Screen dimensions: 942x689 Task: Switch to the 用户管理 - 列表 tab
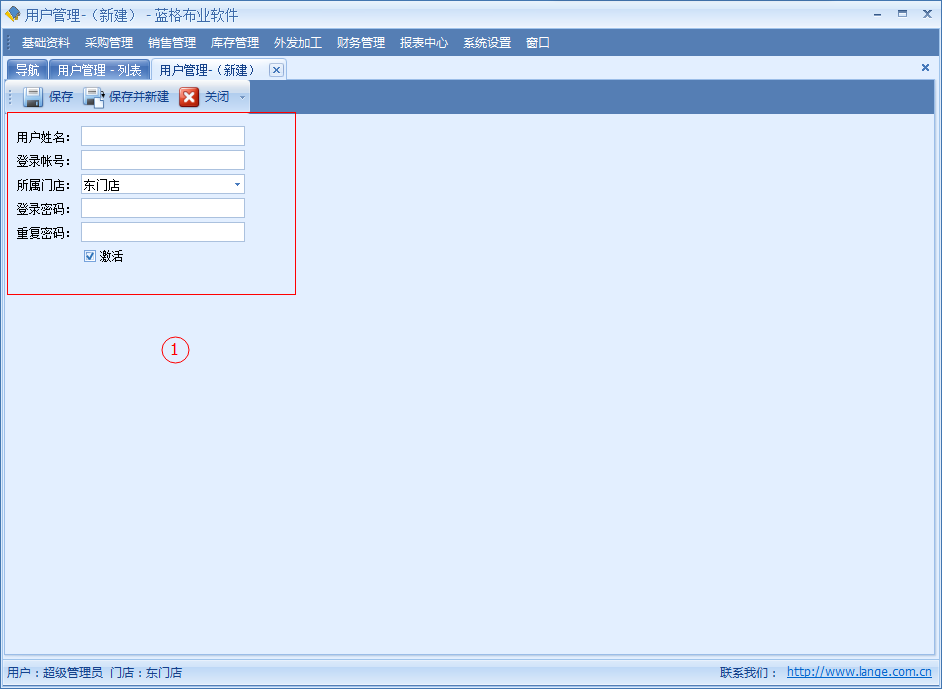[99, 70]
